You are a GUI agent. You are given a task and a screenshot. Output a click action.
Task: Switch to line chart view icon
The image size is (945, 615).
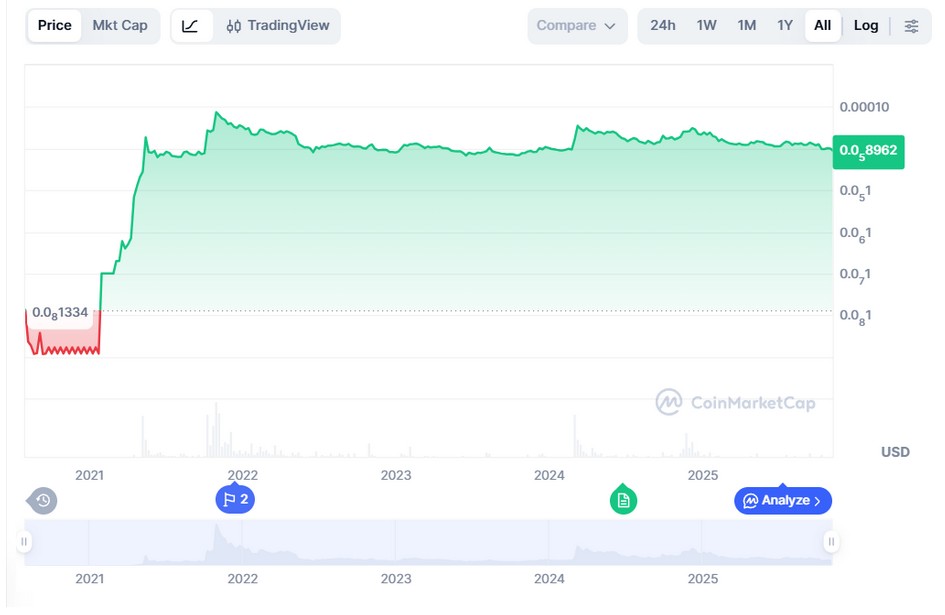pyautogui.click(x=191, y=26)
